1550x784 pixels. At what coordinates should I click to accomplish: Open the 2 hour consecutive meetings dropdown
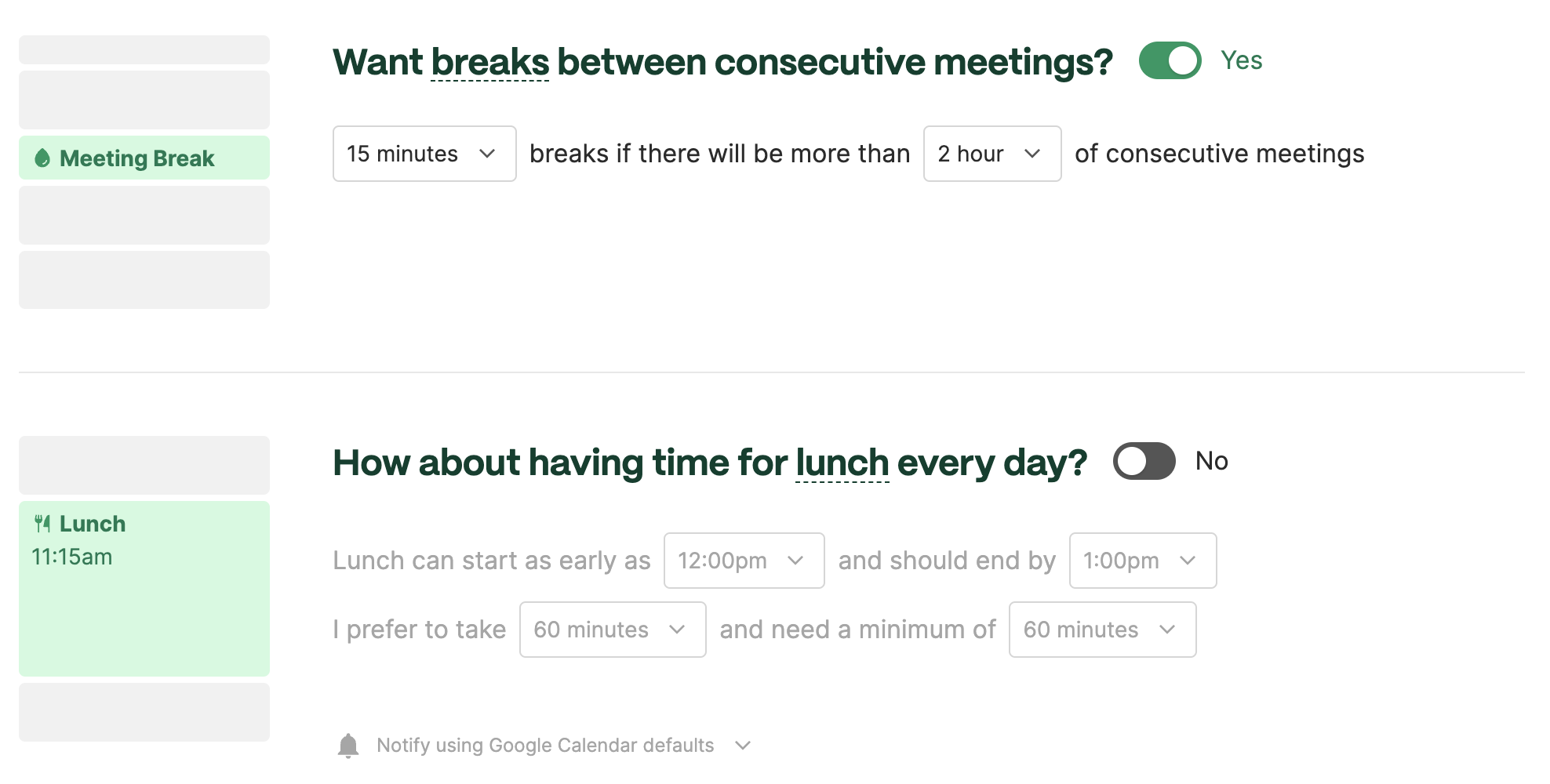tap(992, 154)
